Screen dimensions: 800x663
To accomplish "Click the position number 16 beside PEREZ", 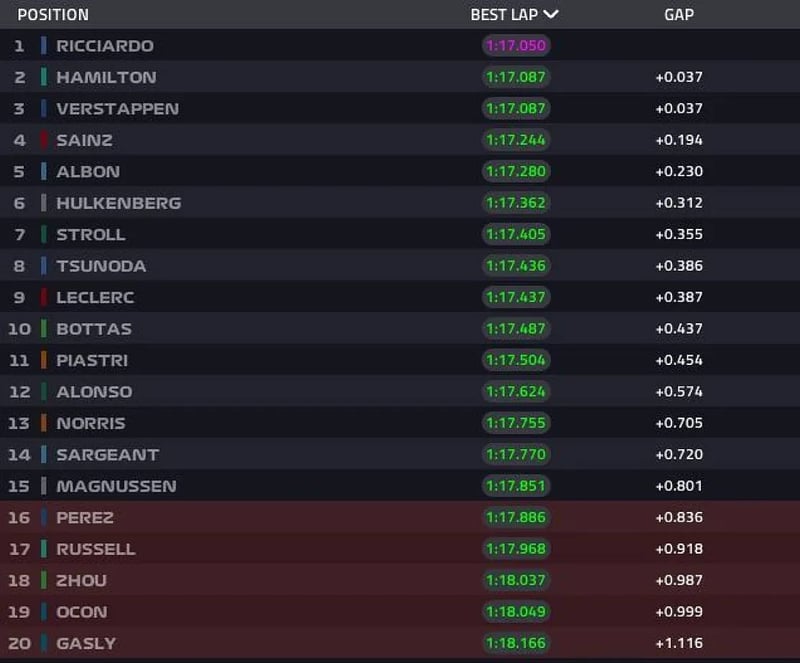I will click(19, 518).
